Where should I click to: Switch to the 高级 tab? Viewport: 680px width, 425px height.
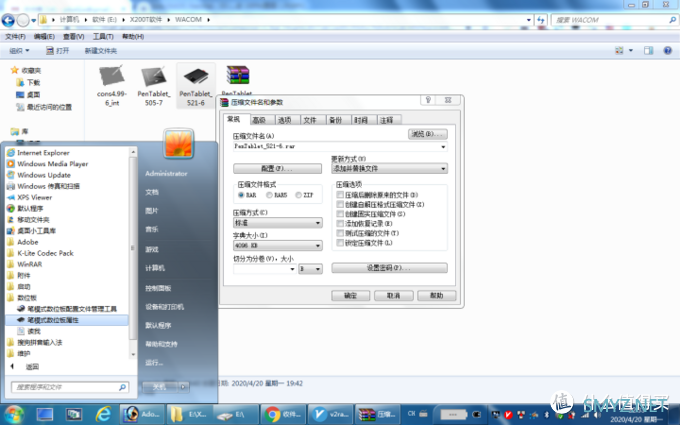(259, 120)
